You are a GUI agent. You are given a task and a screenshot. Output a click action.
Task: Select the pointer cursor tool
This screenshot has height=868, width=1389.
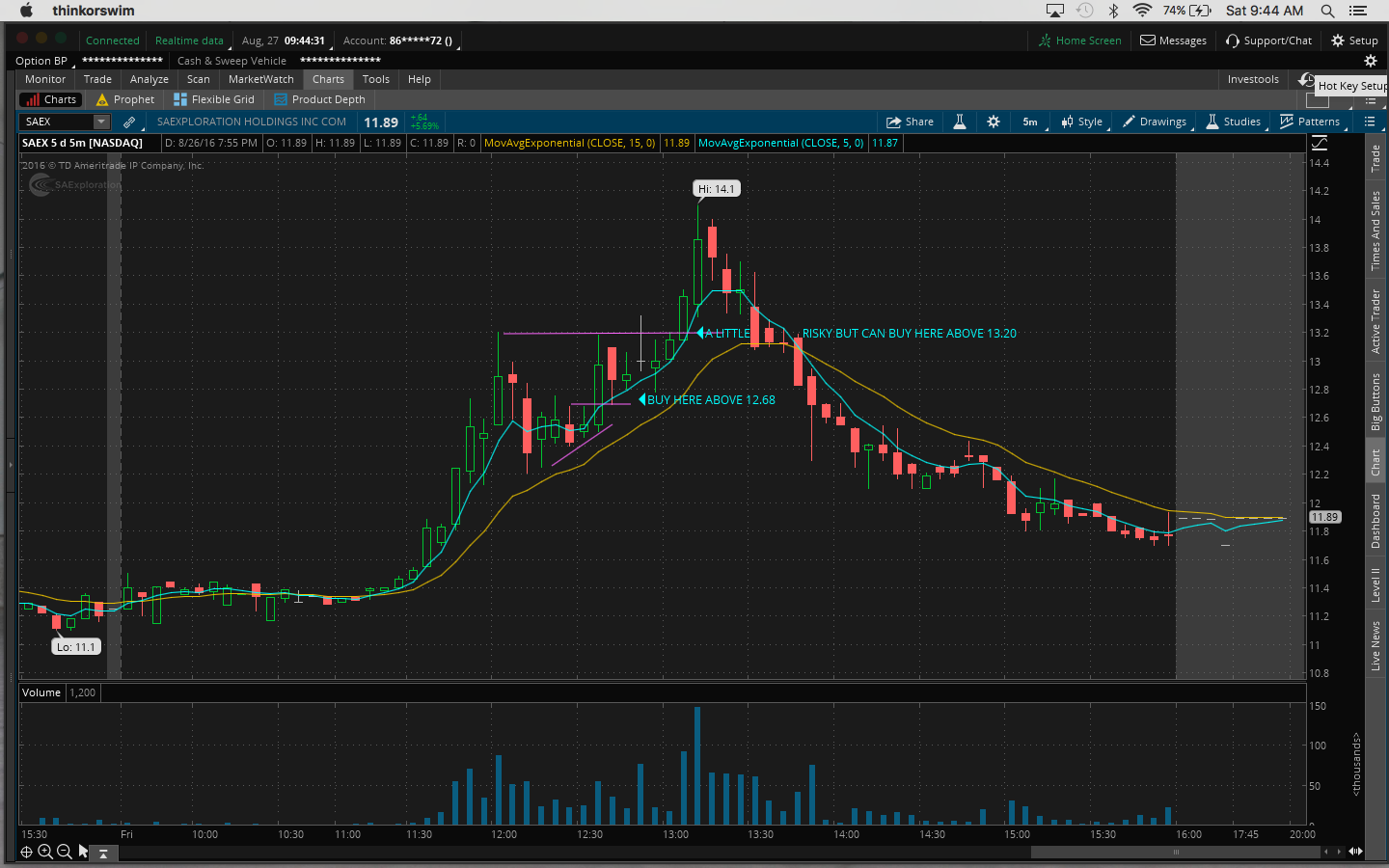pyautogui.click(x=83, y=852)
